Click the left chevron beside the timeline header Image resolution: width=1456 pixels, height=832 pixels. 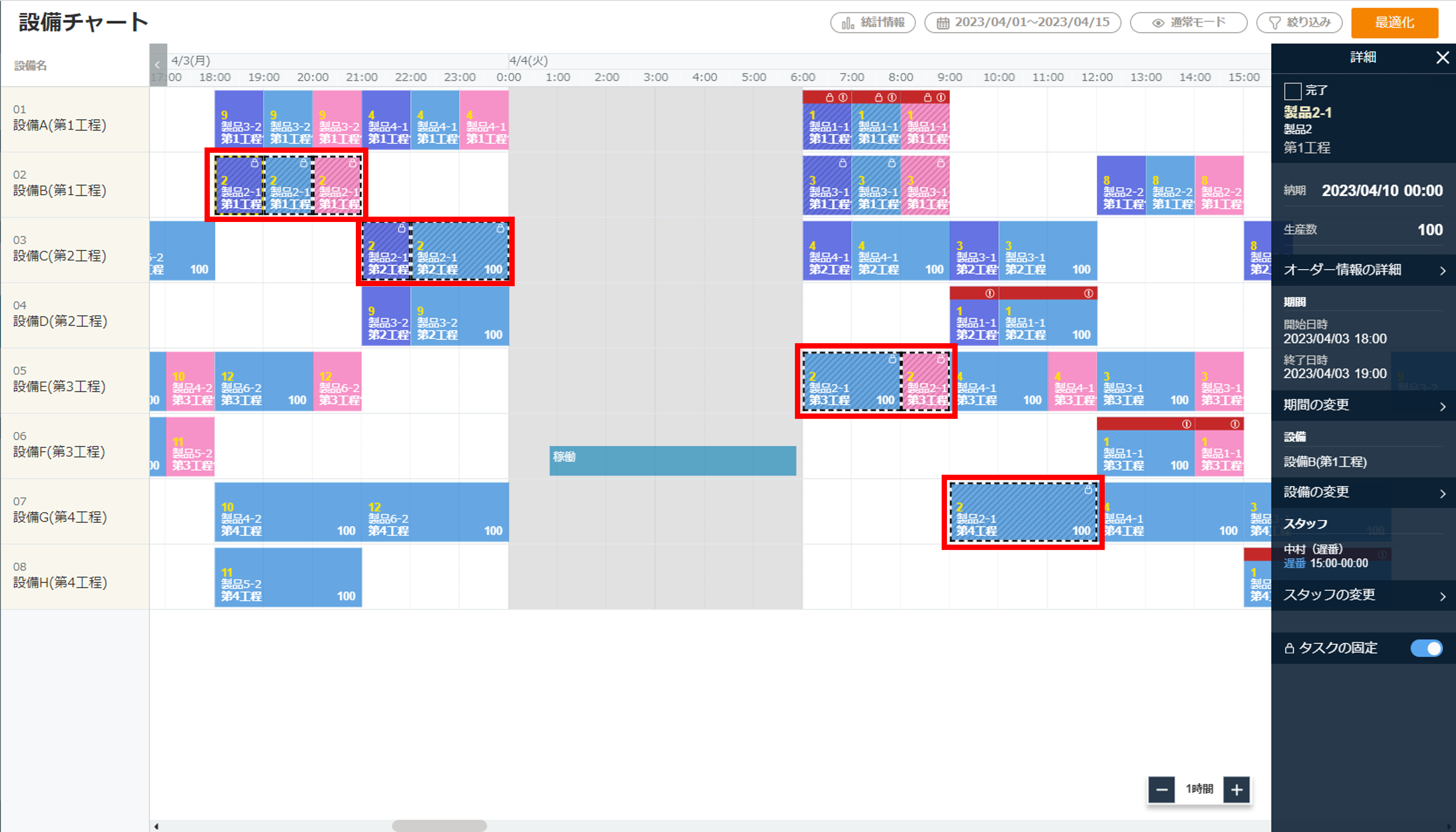click(158, 65)
